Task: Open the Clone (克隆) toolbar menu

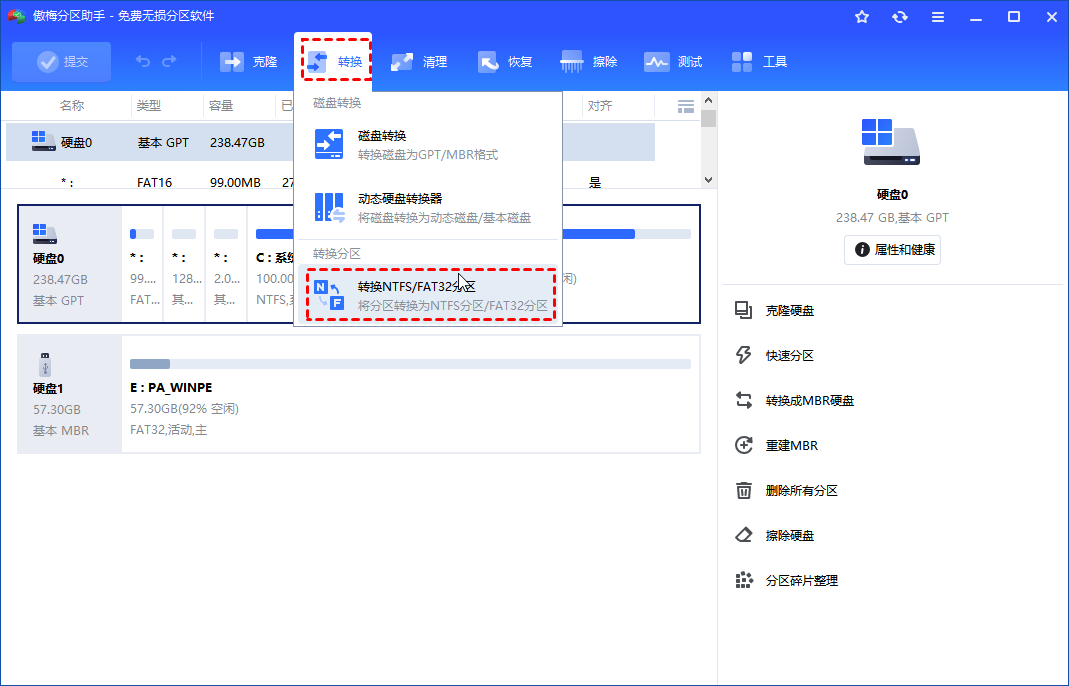Action: coord(249,62)
